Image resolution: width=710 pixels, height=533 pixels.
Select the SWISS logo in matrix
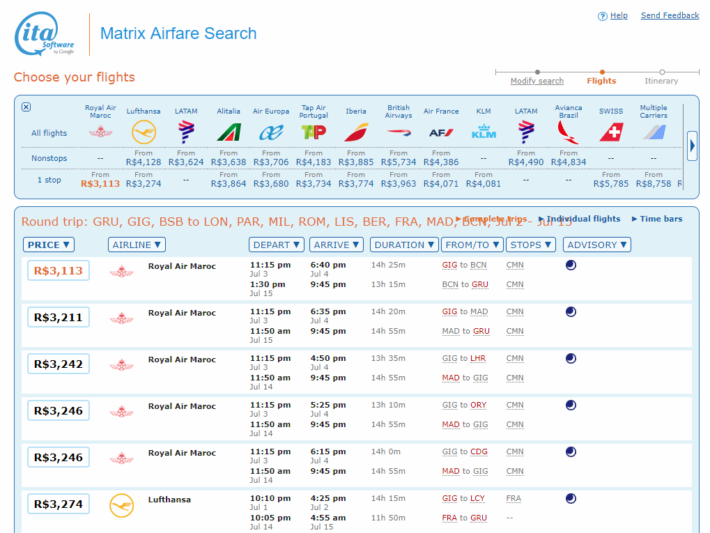(611, 132)
